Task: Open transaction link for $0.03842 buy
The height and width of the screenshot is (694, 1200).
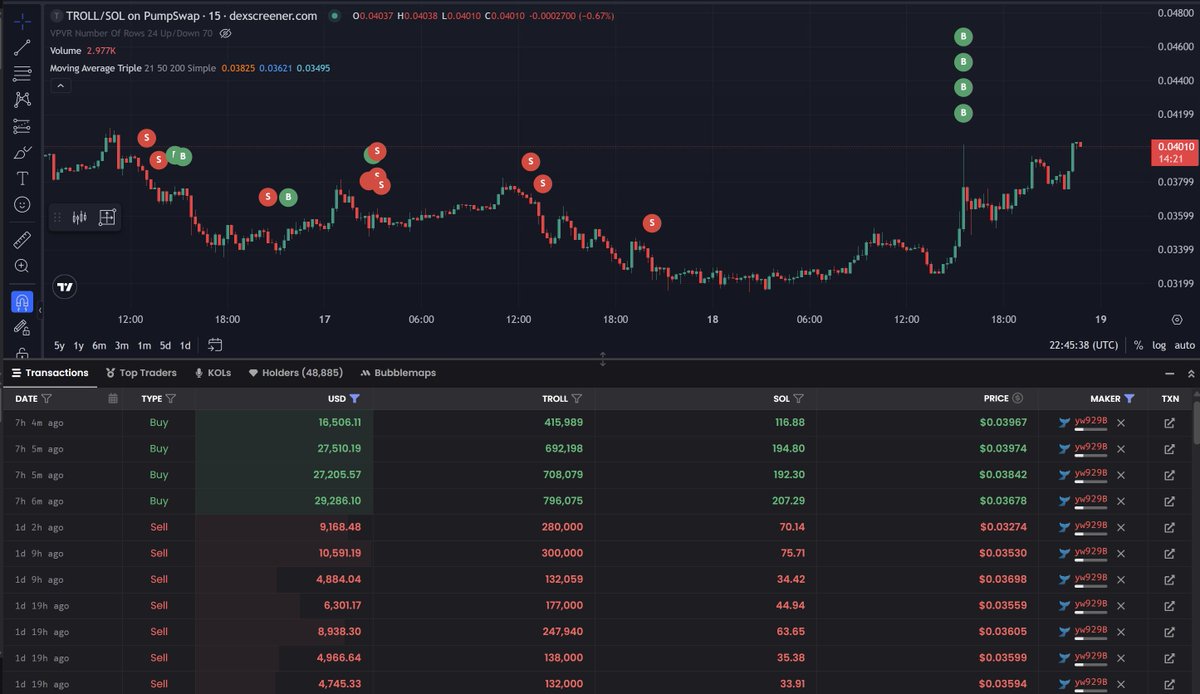Action: (x=1170, y=475)
